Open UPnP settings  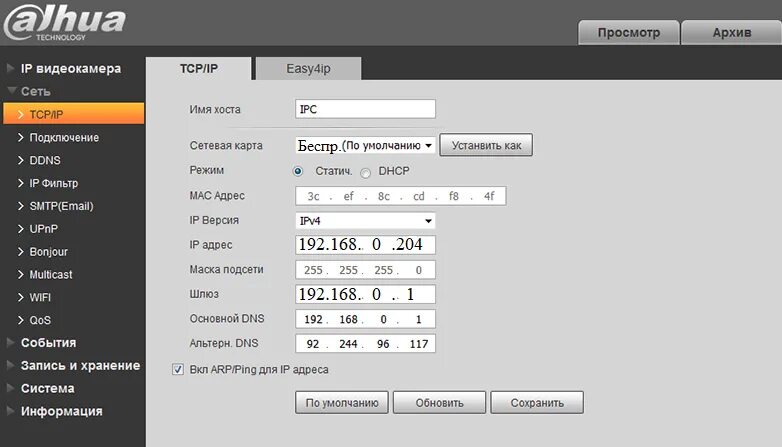[43, 229]
